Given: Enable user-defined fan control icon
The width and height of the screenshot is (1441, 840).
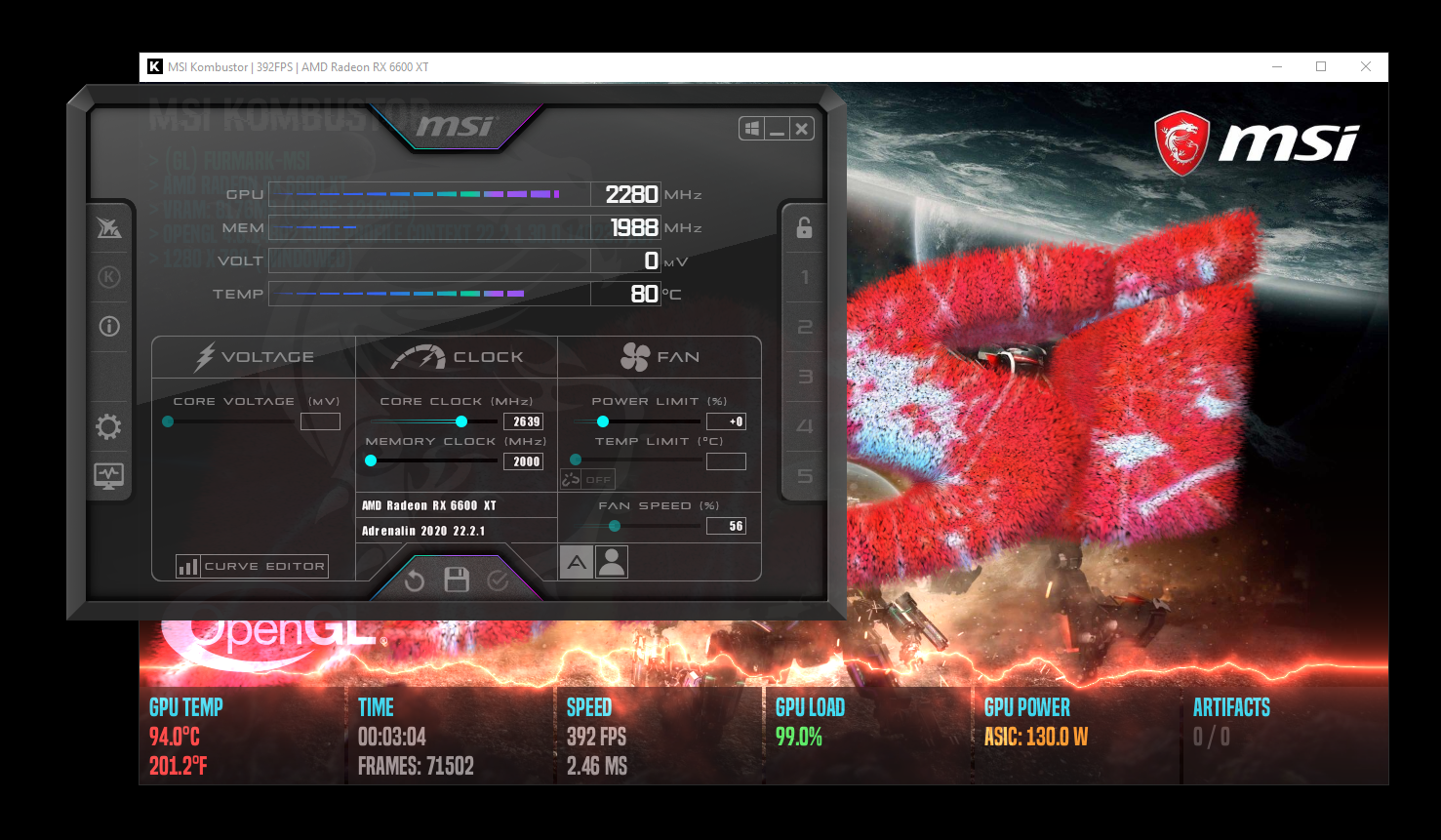Looking at the screenshot, I should point(612,562).
